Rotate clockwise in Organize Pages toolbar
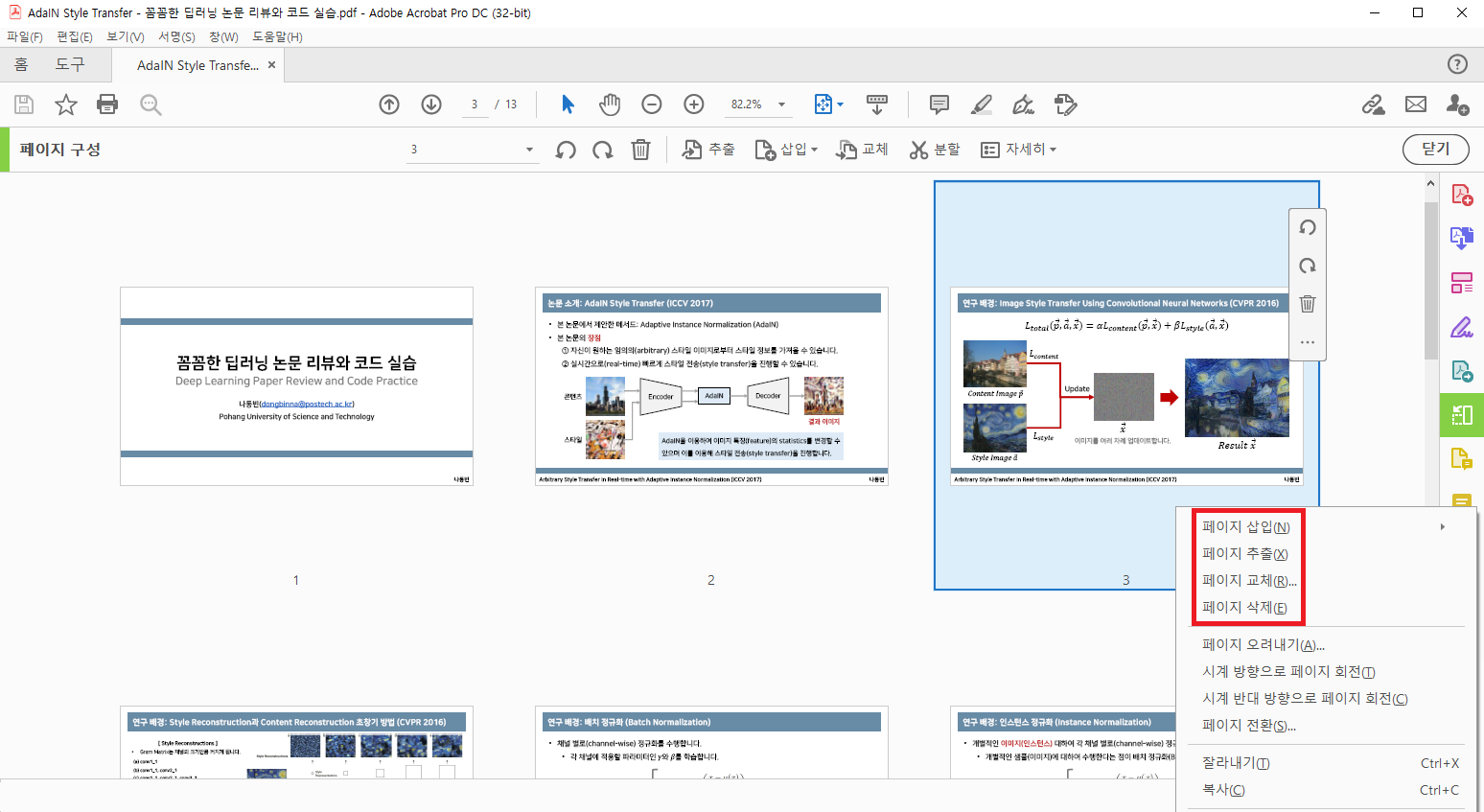This screenshot has width=1484, height=812. pos(603,150)
